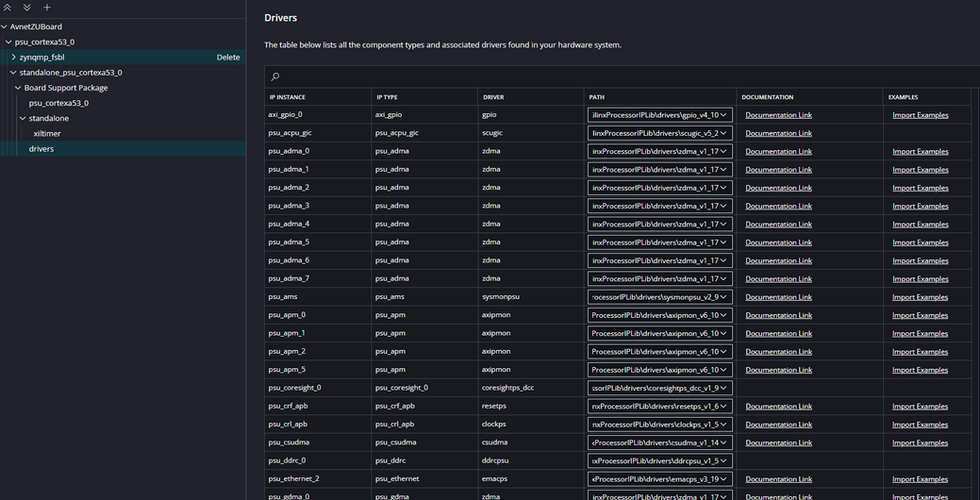Click the drivers search input field
The width and height of the screenshot is (980, 500).
coord(620,76)
